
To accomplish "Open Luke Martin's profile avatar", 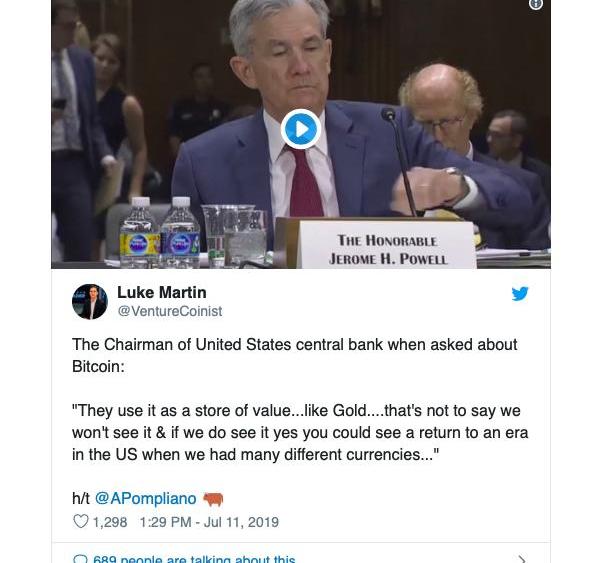I will point(90,301).
